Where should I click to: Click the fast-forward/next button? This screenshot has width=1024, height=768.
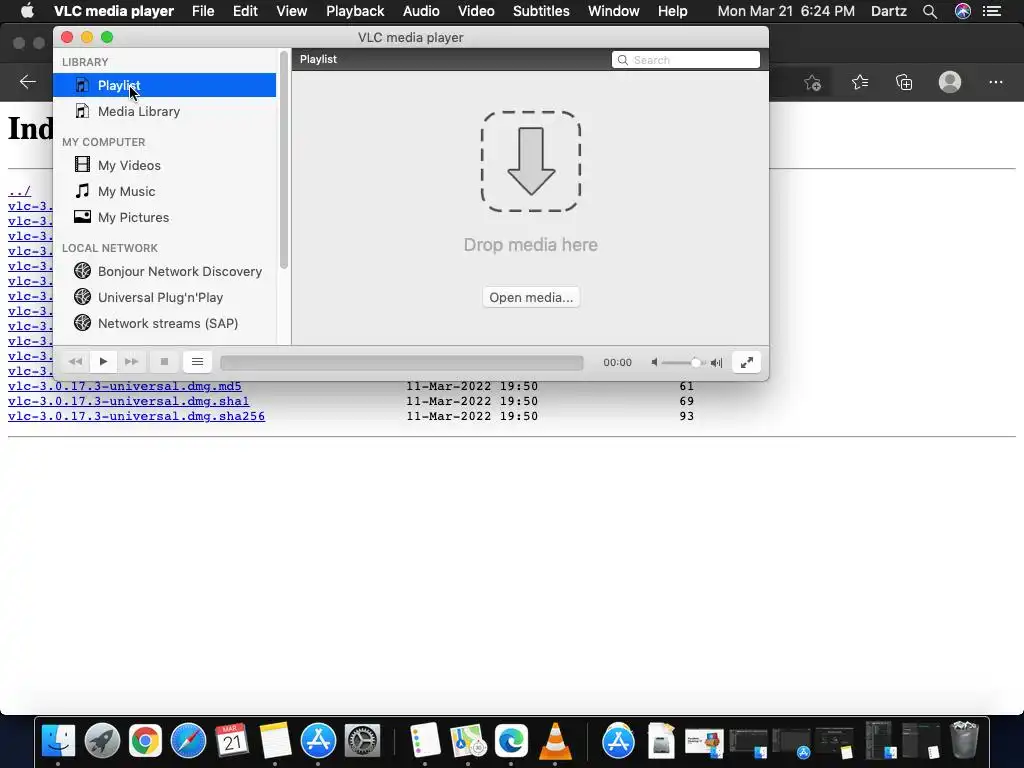[131, 362]
